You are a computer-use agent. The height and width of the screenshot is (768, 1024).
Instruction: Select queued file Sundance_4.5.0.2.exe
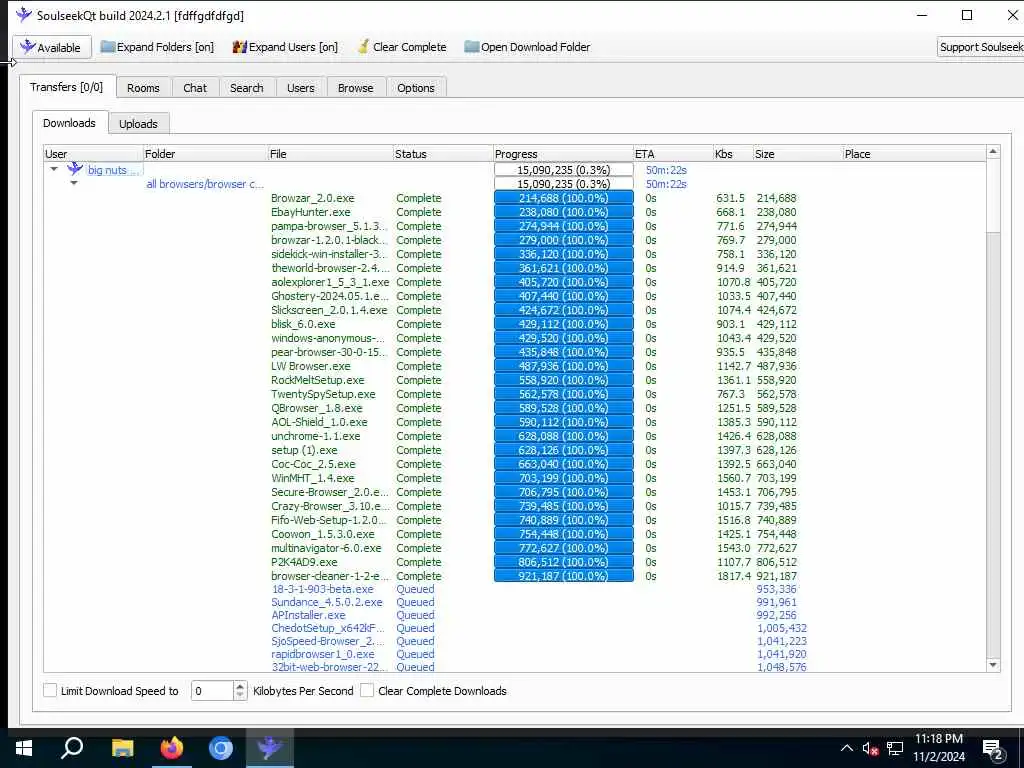[327, 602]
